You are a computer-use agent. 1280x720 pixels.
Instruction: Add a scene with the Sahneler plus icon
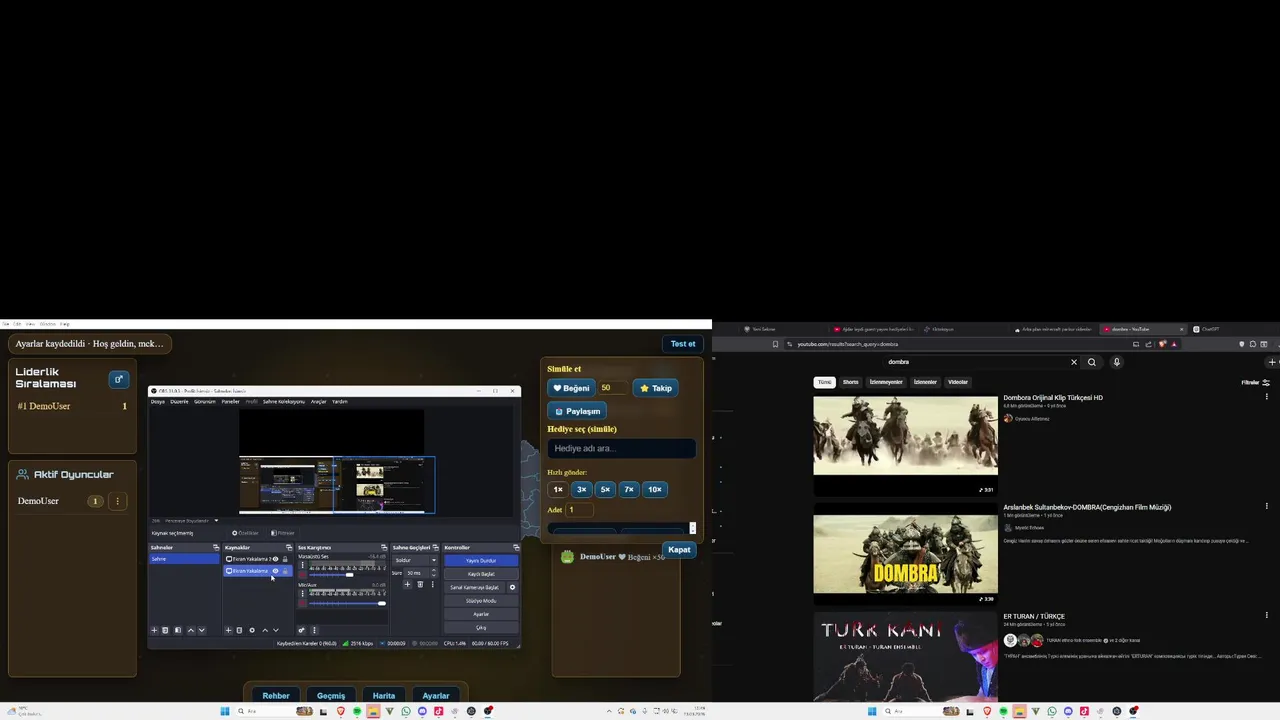coord(154,630)
